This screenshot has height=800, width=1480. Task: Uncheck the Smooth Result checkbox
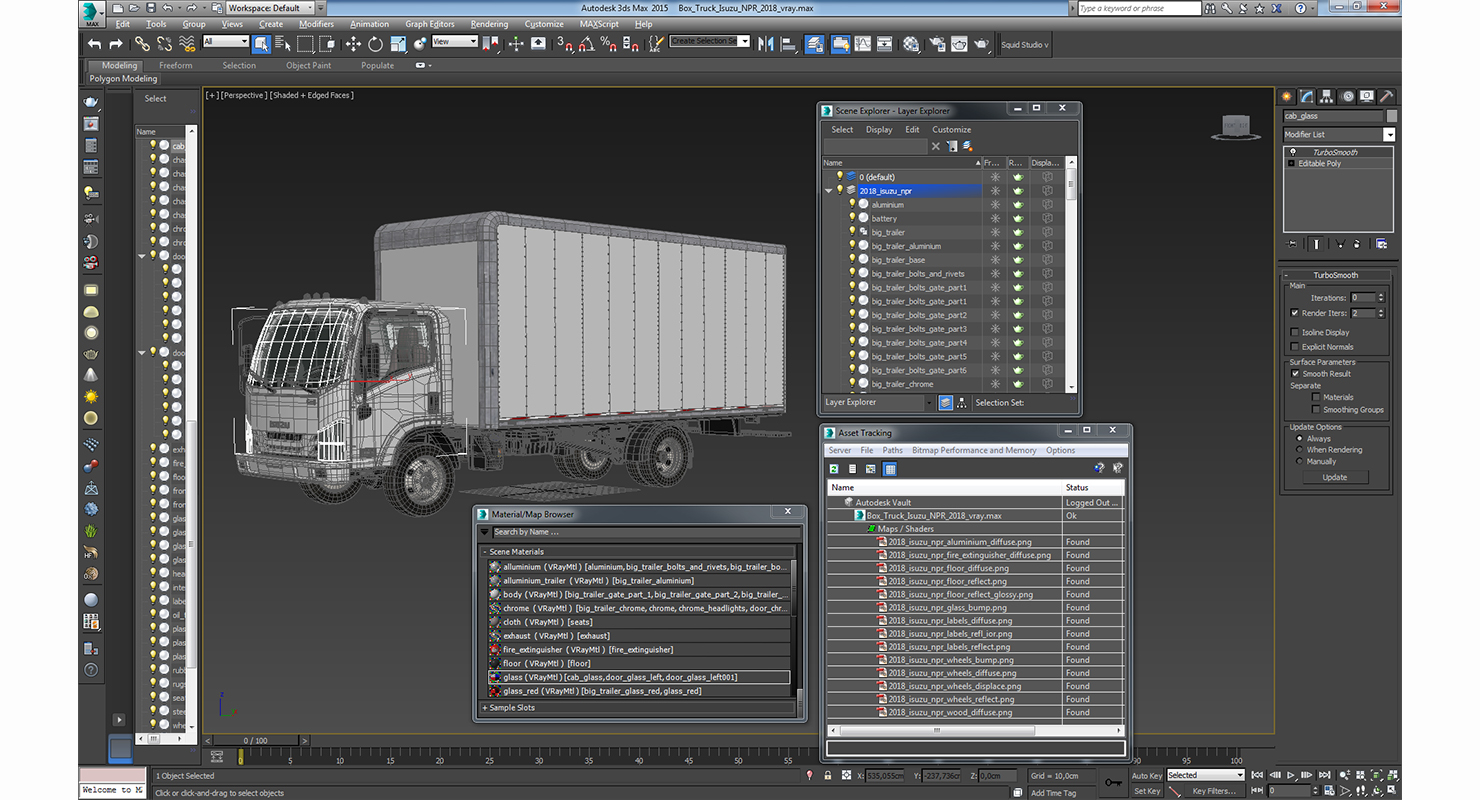tap(1294, 374)
